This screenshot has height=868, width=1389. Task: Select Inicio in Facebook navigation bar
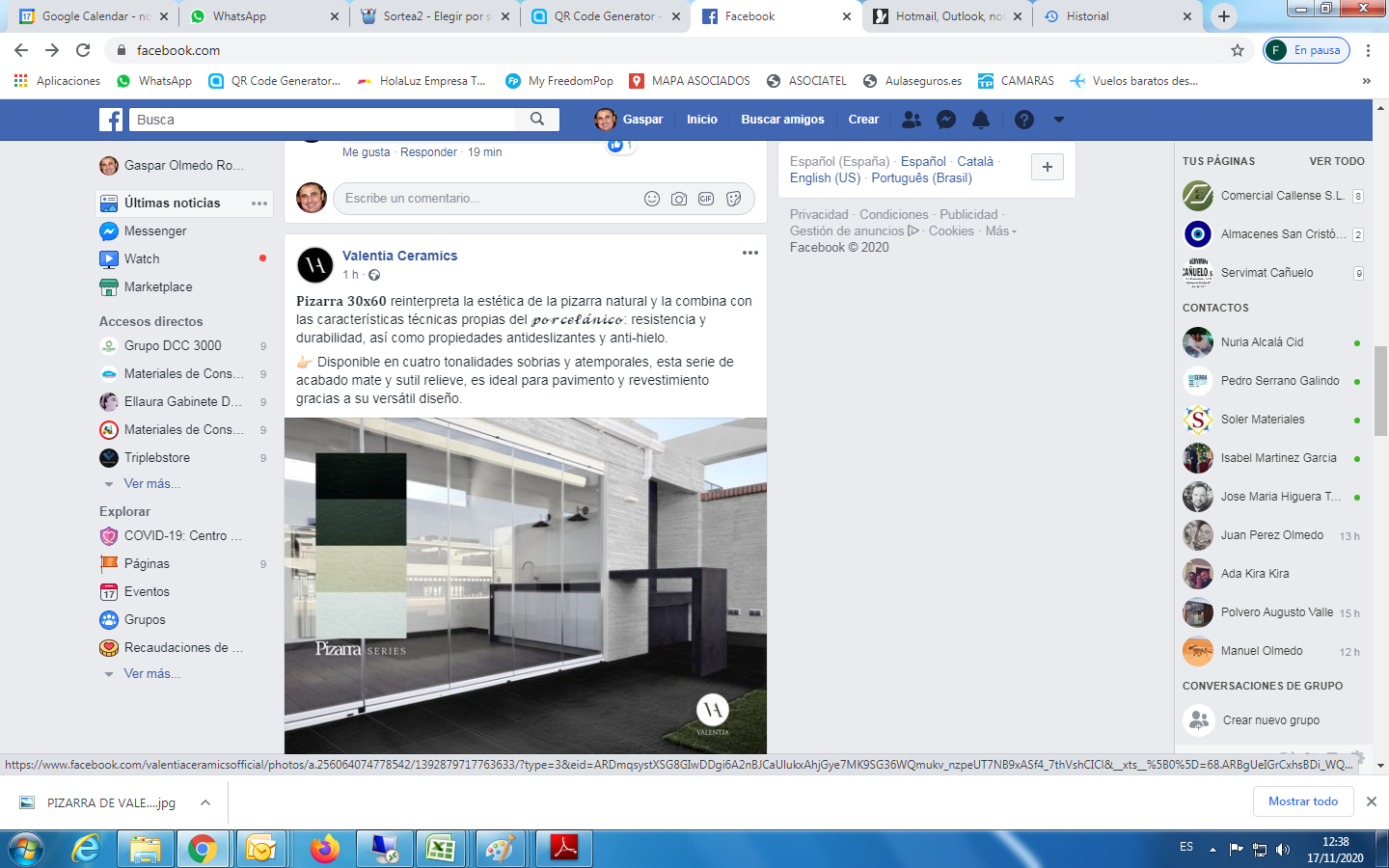click(701, 120)
